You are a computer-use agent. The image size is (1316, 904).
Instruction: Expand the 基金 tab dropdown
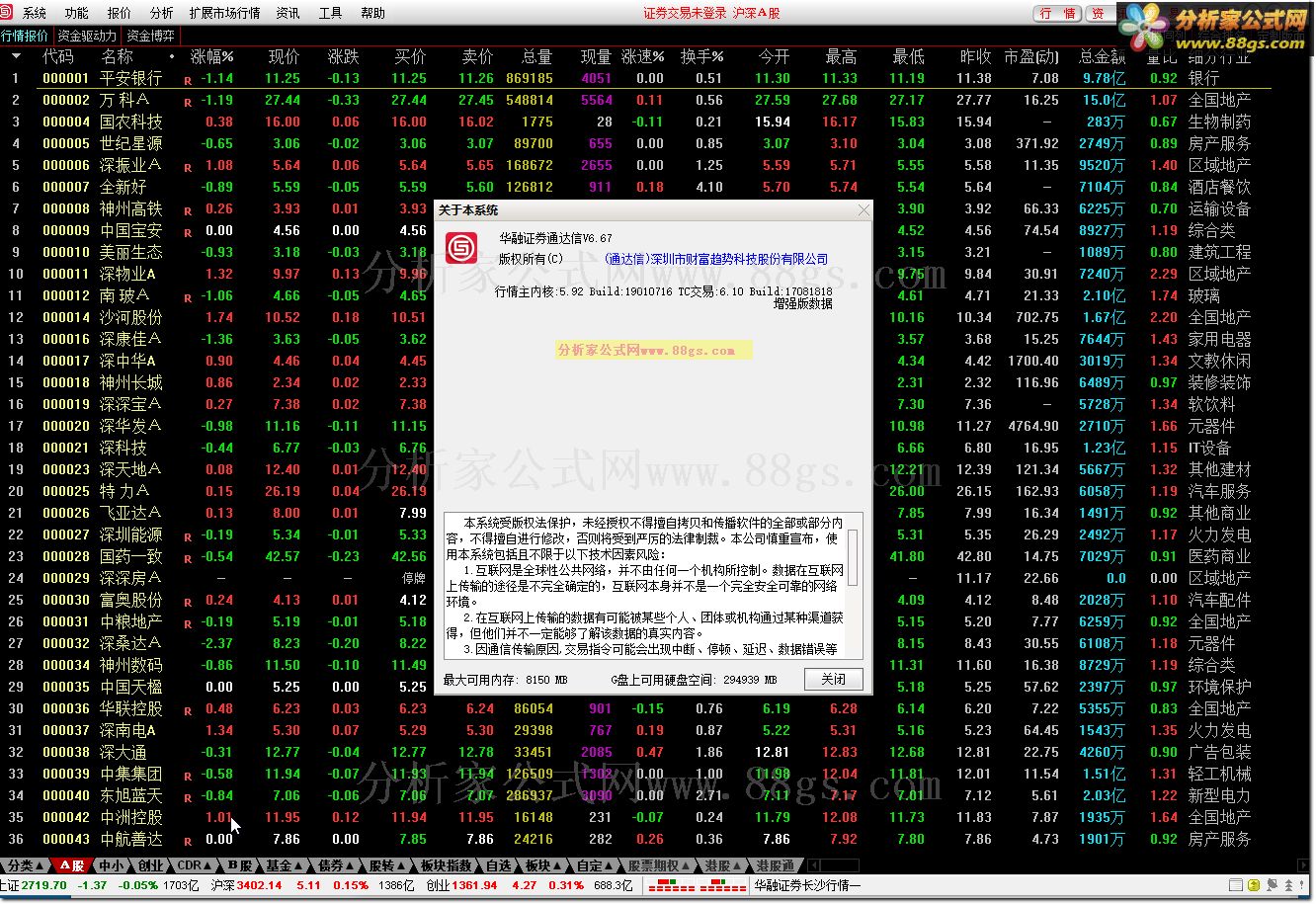(297, 865)
